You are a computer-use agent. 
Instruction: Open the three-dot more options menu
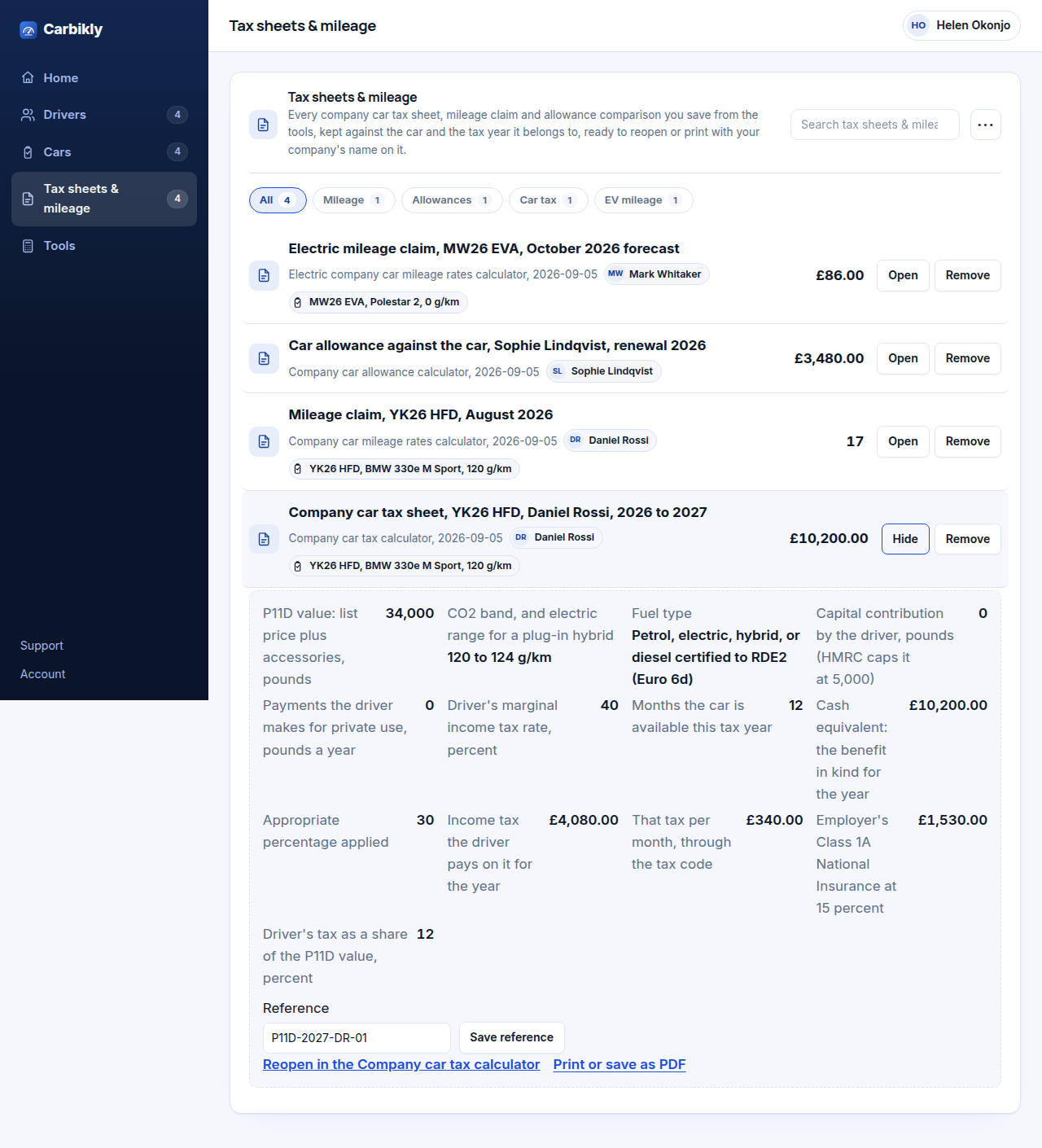click(985, 125)
